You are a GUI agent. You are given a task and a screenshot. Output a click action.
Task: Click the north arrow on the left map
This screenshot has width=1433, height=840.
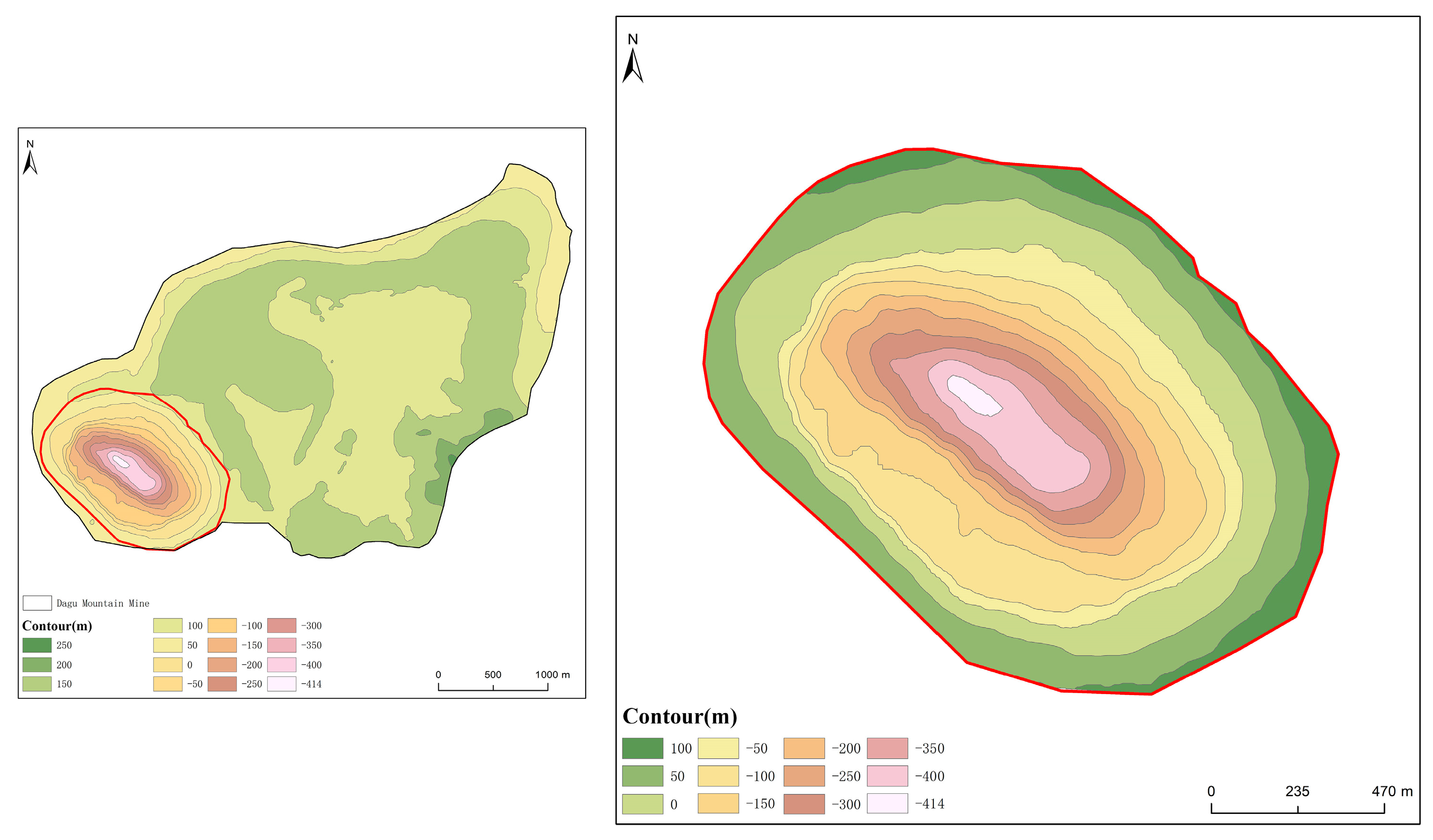(30, 161)
